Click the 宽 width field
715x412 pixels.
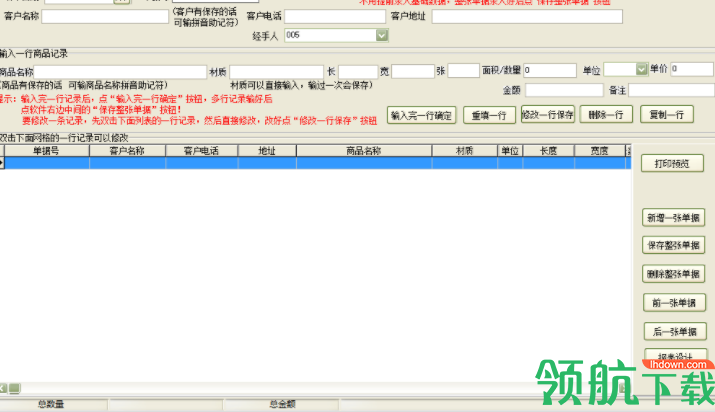413,71
